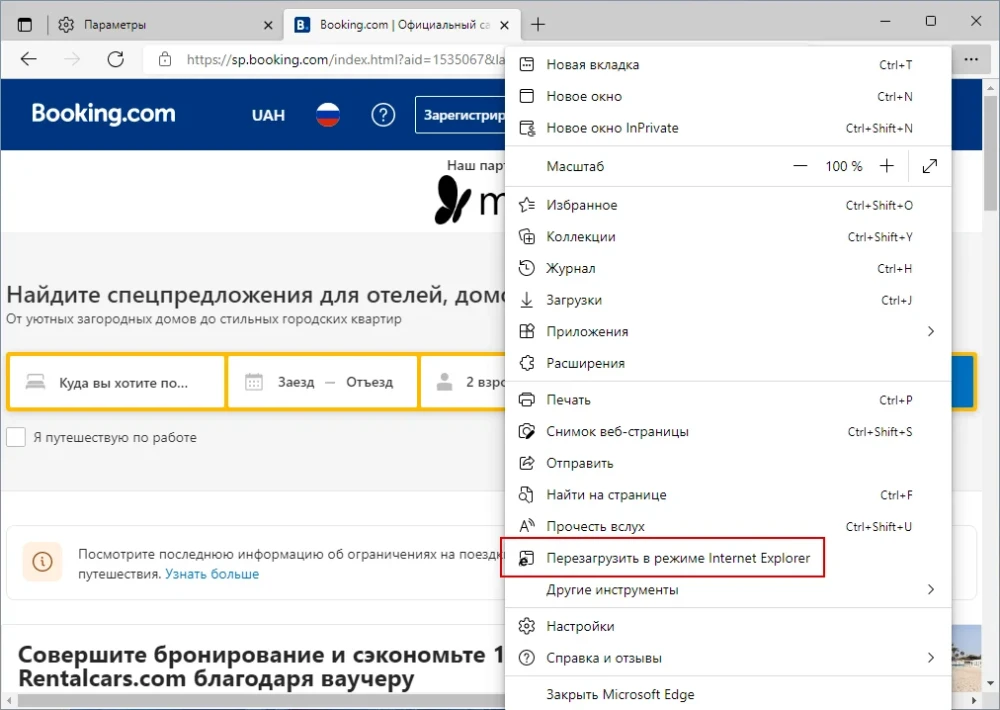The width and height of the screenshot is (1000, 710).
Task: Click the tab actions icon in title bar
Action: (x=25, y=24)
